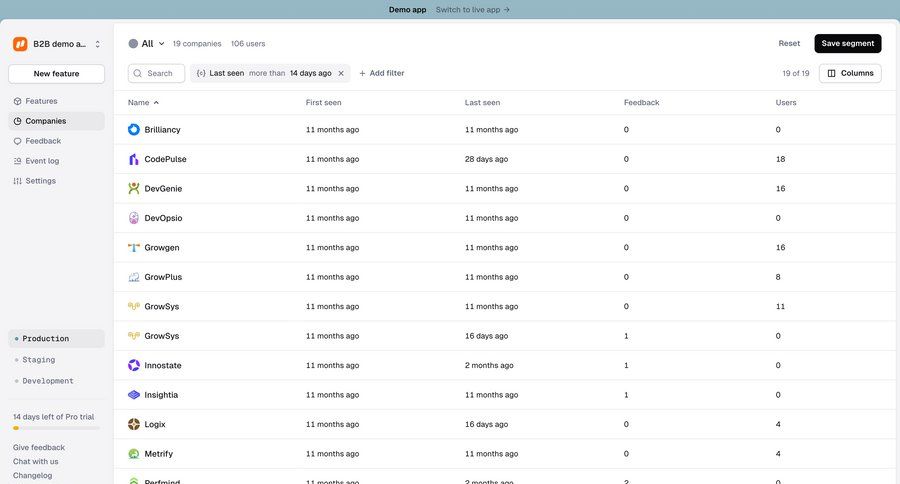Click the Insightia company logo icon

[x=134, y=395]
